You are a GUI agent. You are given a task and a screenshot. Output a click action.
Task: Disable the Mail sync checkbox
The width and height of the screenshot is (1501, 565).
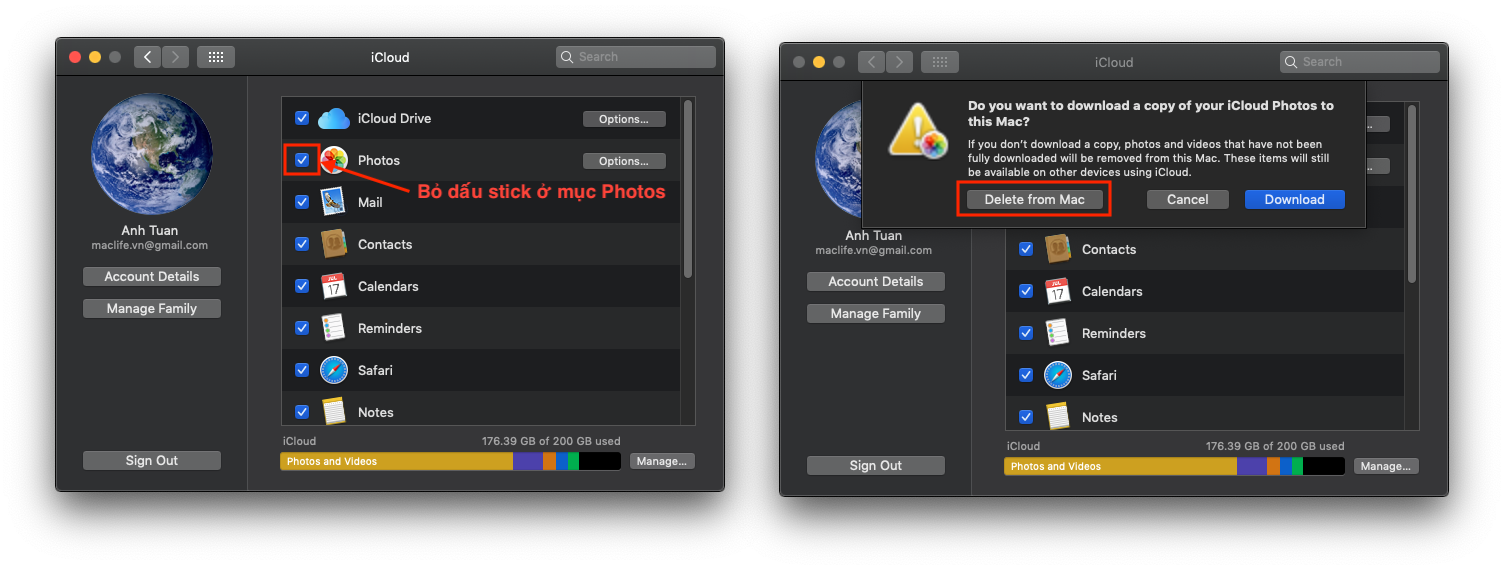pyautogui.click(x=302, y=202)
